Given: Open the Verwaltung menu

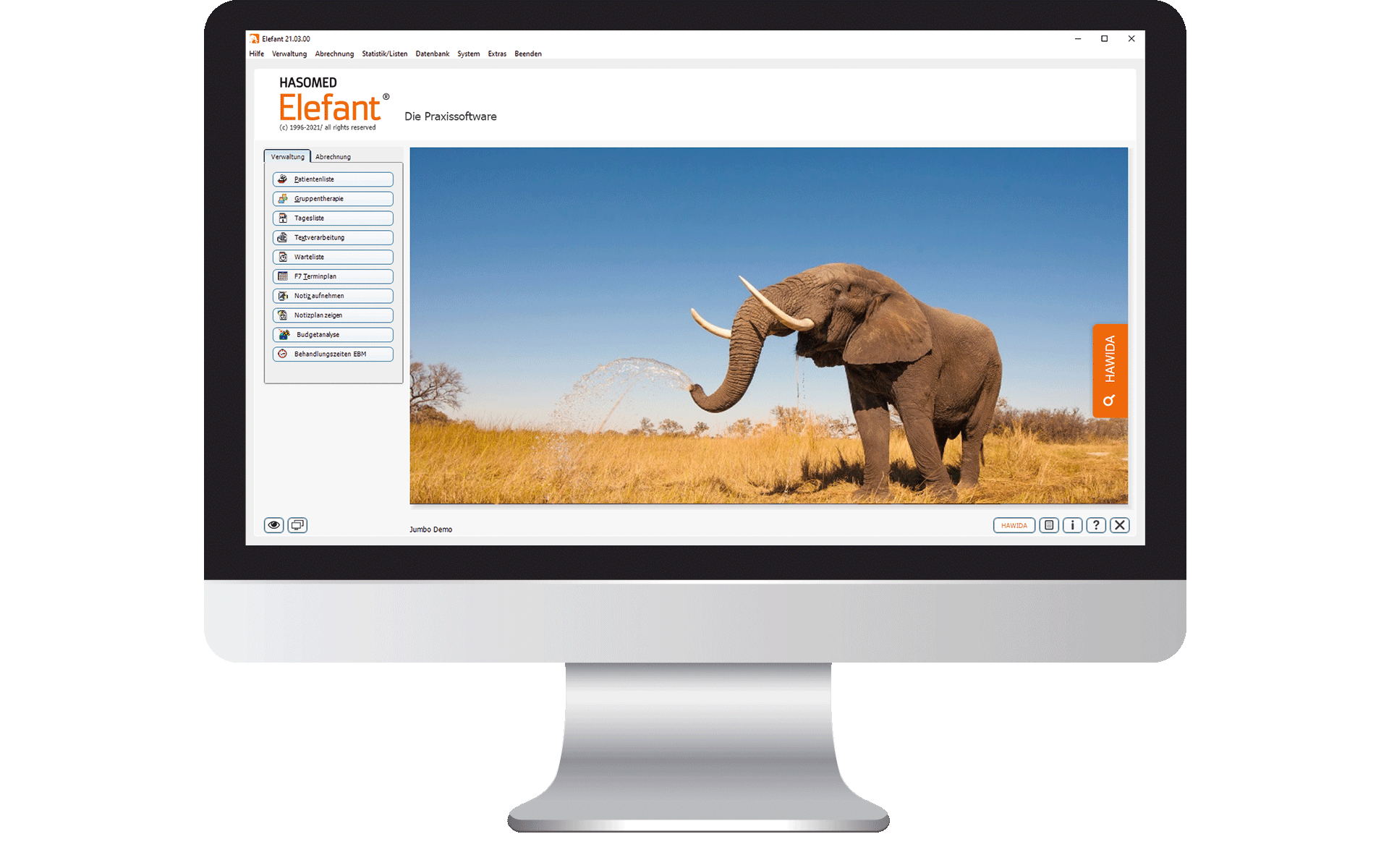Looking at the screenshot, I should pos(289,54).
